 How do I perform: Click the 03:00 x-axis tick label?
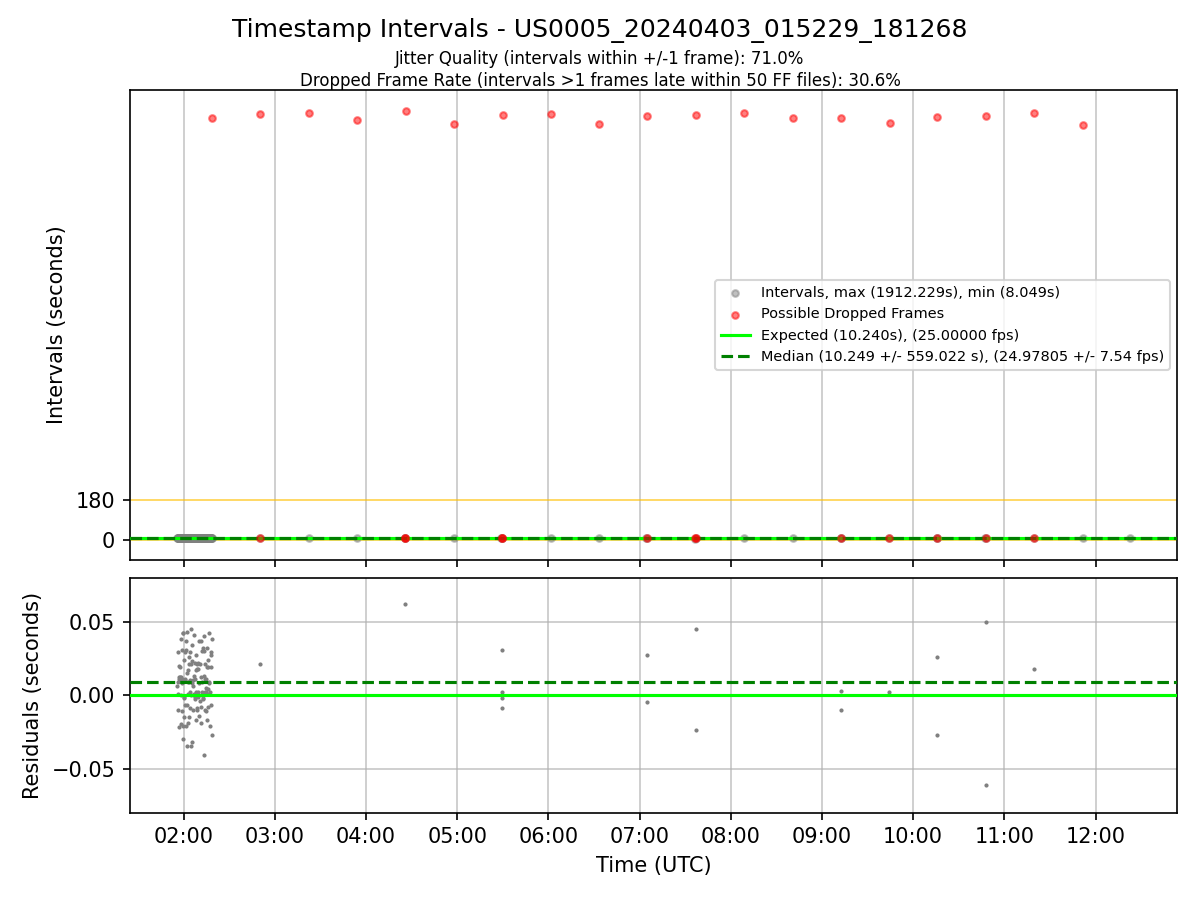(275, 834)
